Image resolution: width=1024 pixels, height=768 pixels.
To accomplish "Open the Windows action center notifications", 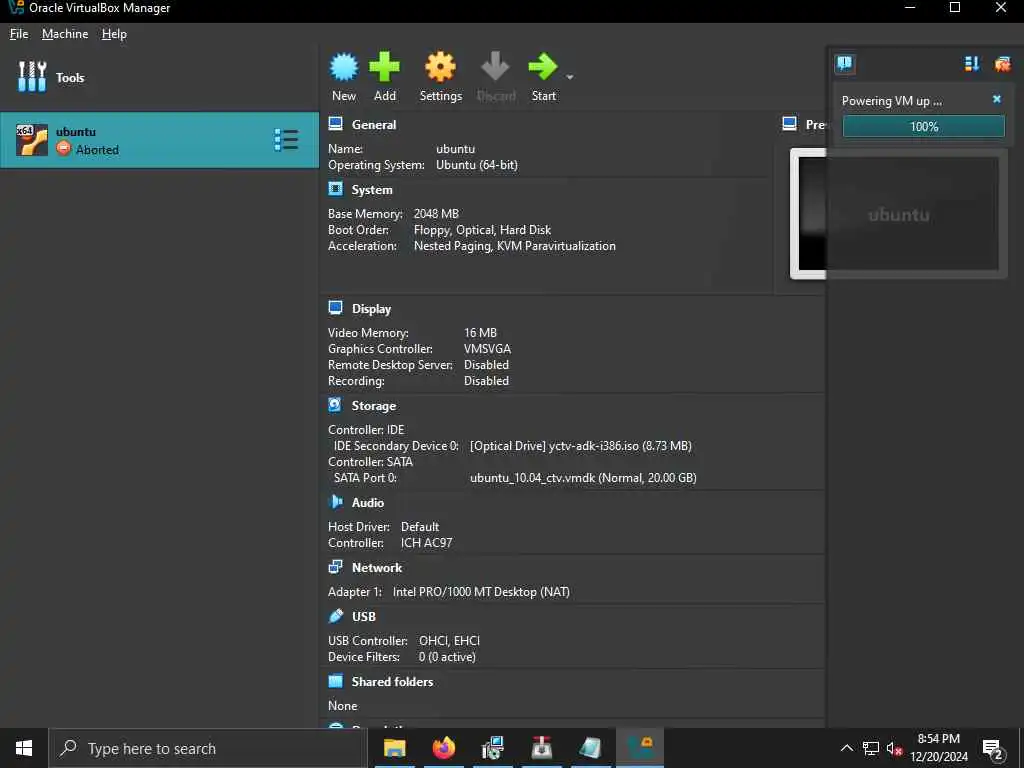I will click(993, 748).
